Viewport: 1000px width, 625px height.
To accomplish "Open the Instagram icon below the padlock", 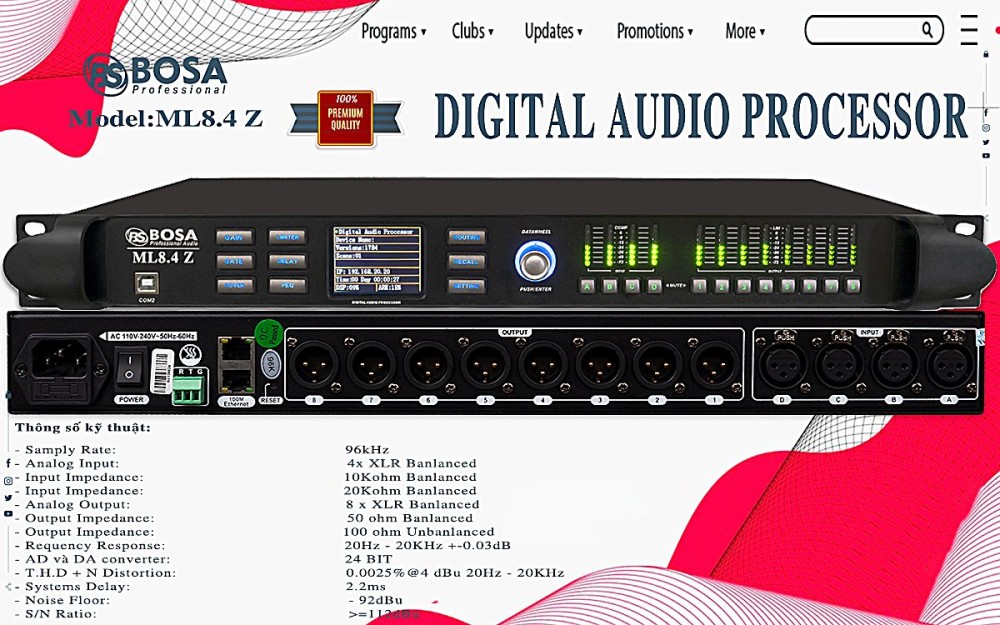I will 986,128.
